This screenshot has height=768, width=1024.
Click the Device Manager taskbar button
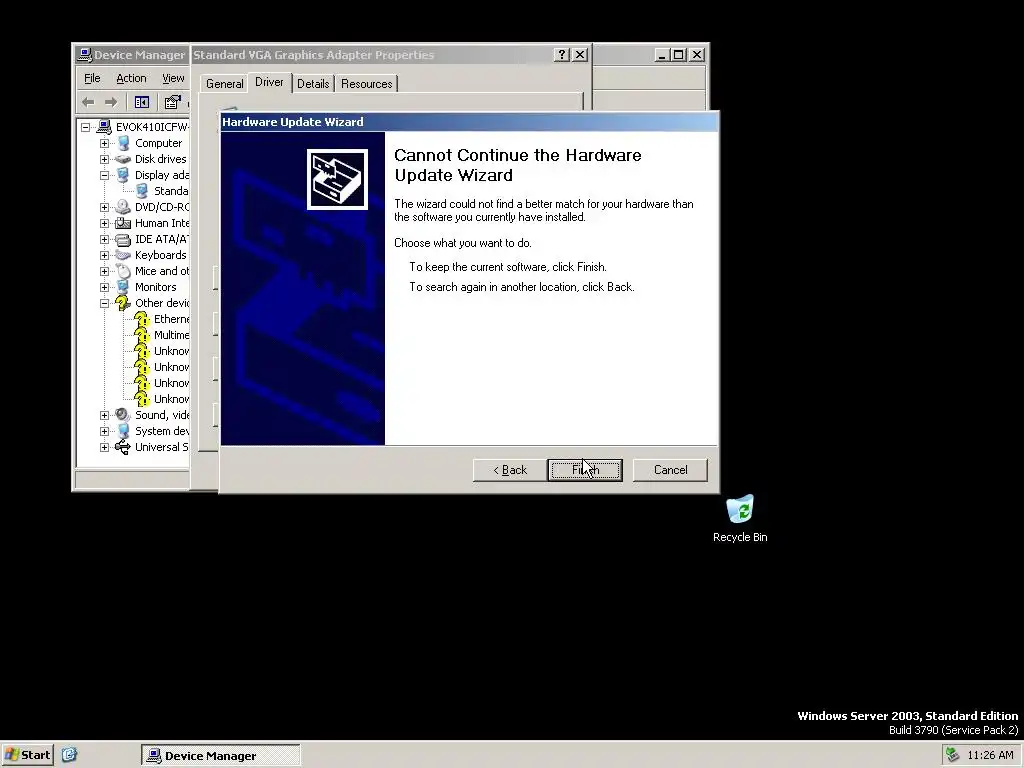[x=221, y=756]
